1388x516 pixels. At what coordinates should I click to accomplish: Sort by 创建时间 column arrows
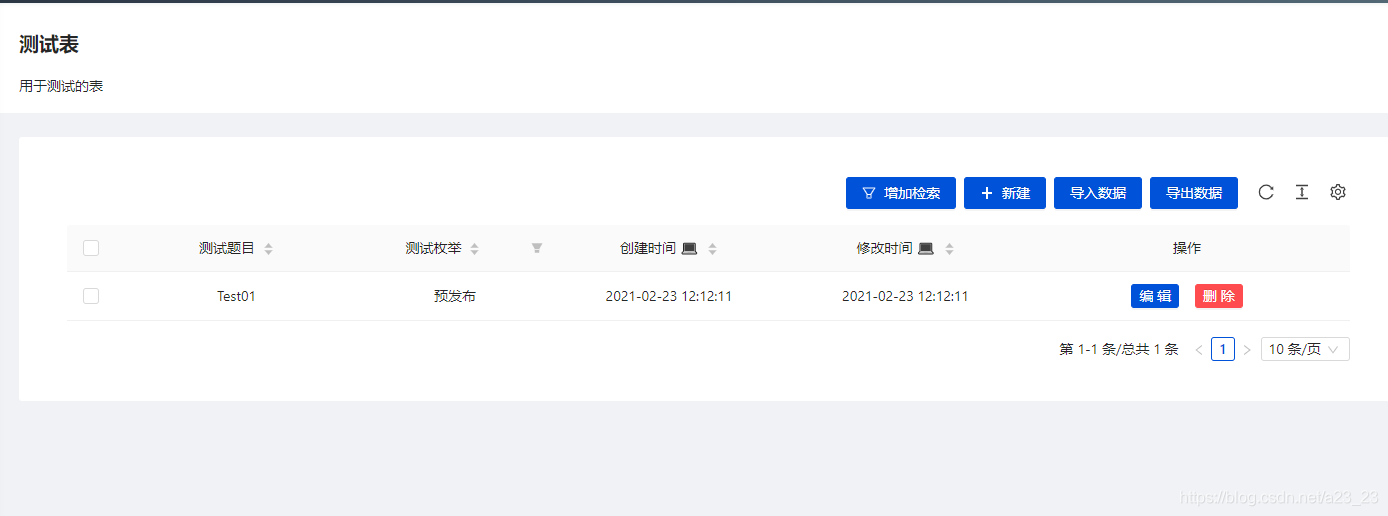(712, 249)
